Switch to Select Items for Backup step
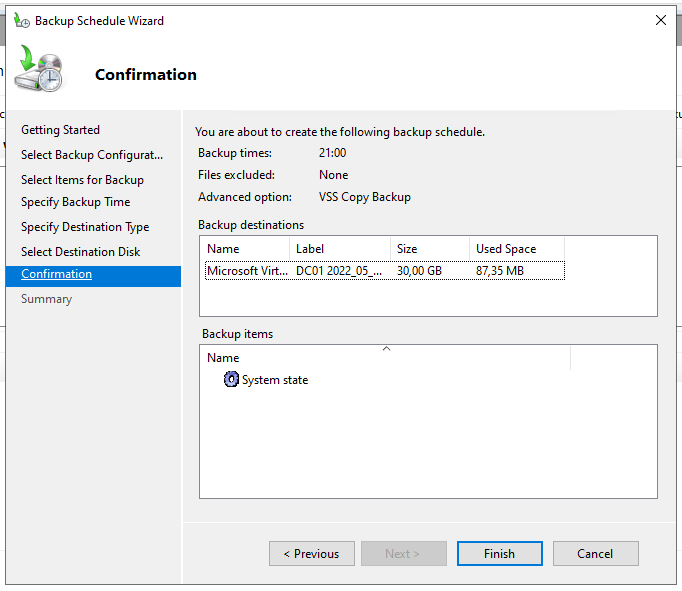This screenshot has width=682, height=591. (x=83, y=180)
